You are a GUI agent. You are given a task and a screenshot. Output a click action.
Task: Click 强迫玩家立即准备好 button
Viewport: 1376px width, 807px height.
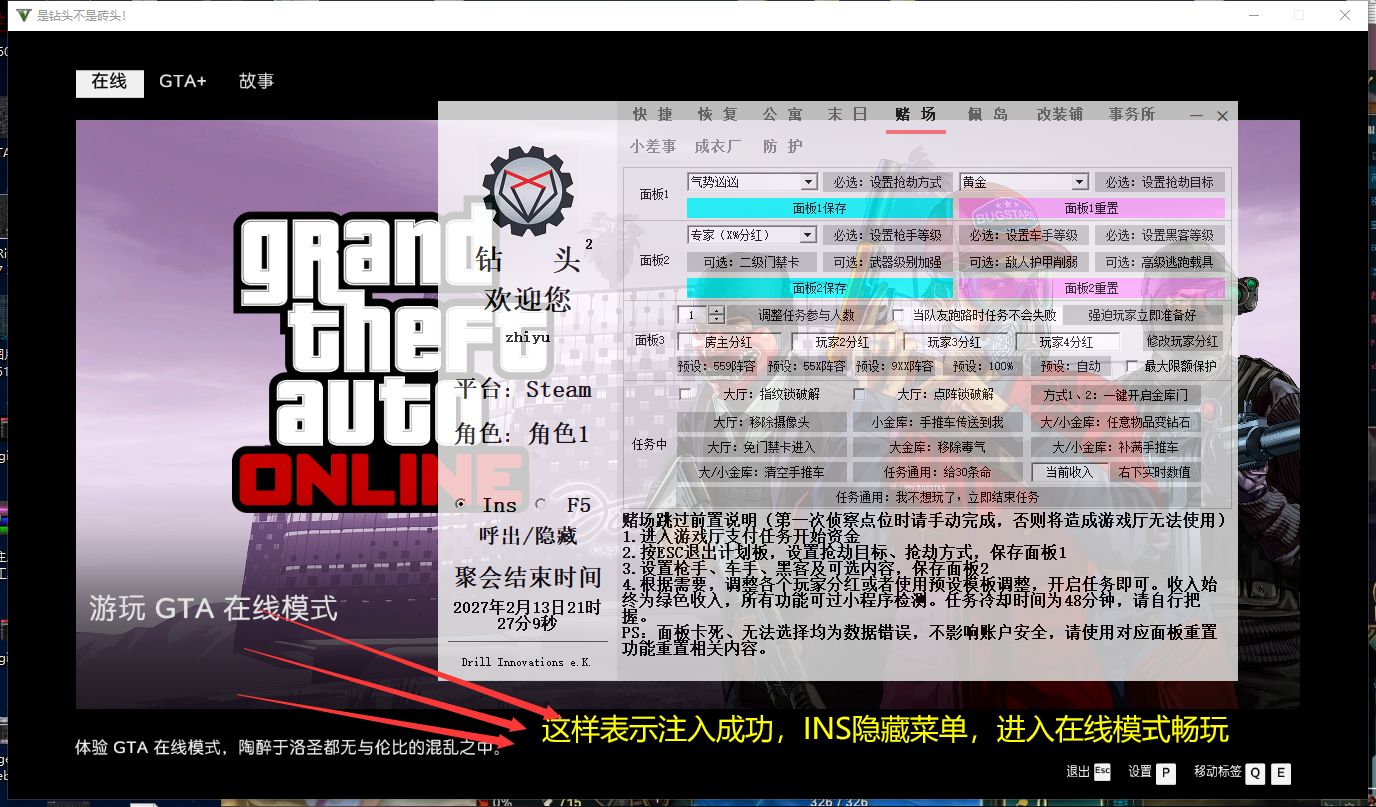[1142, 315]
